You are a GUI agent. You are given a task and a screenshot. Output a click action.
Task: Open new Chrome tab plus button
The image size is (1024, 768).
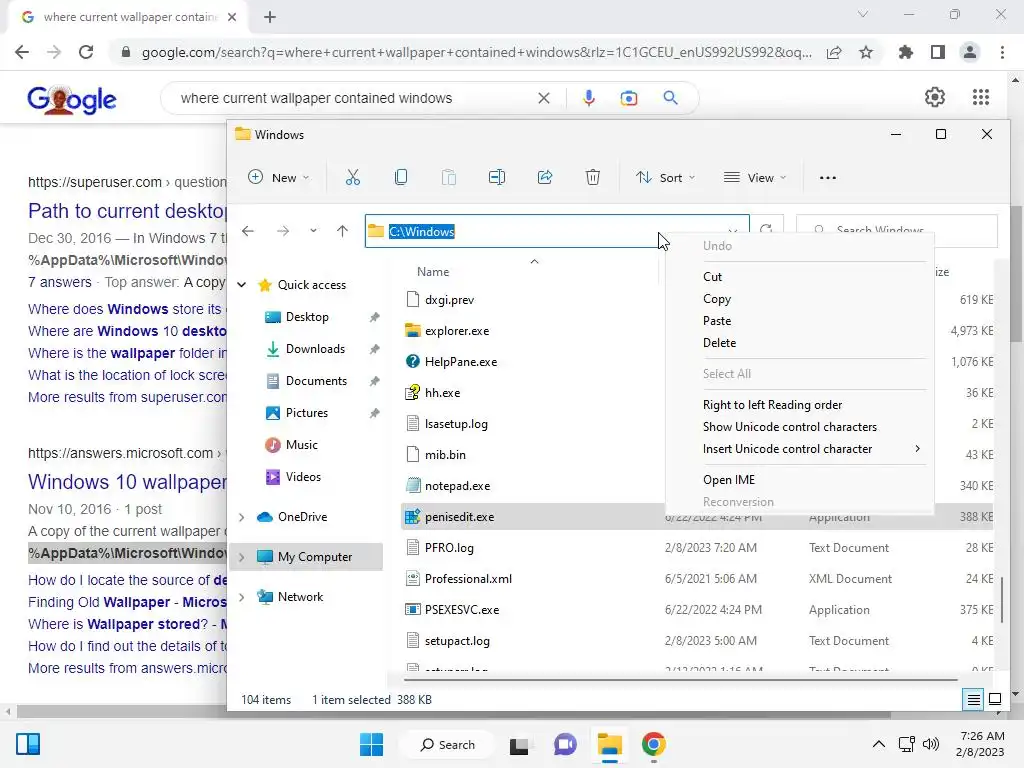[x=270, y=17]
